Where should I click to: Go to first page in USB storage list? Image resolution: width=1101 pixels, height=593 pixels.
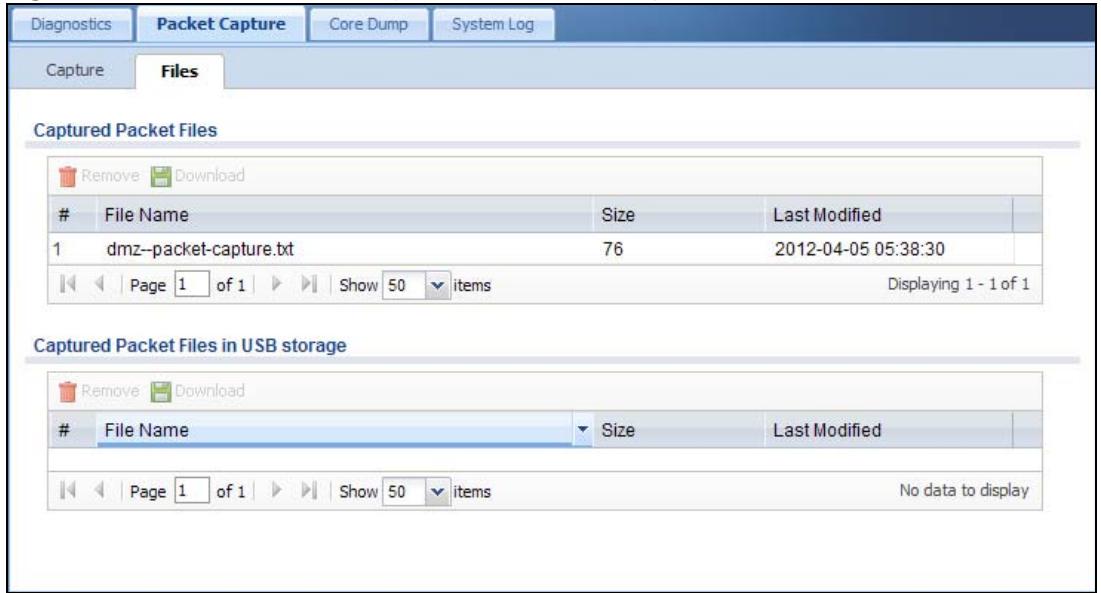[x=68, y=490]
